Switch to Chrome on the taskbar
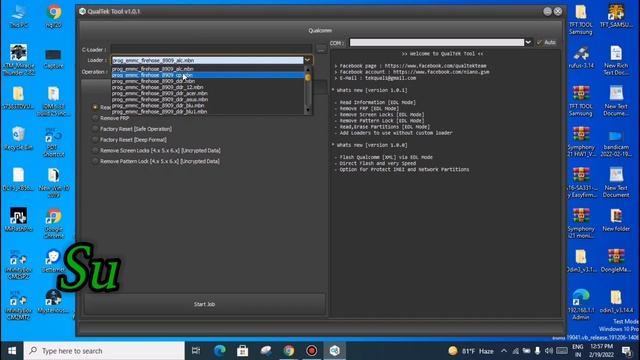The height and width of the screenshot is (360, 640). (289, 351)
